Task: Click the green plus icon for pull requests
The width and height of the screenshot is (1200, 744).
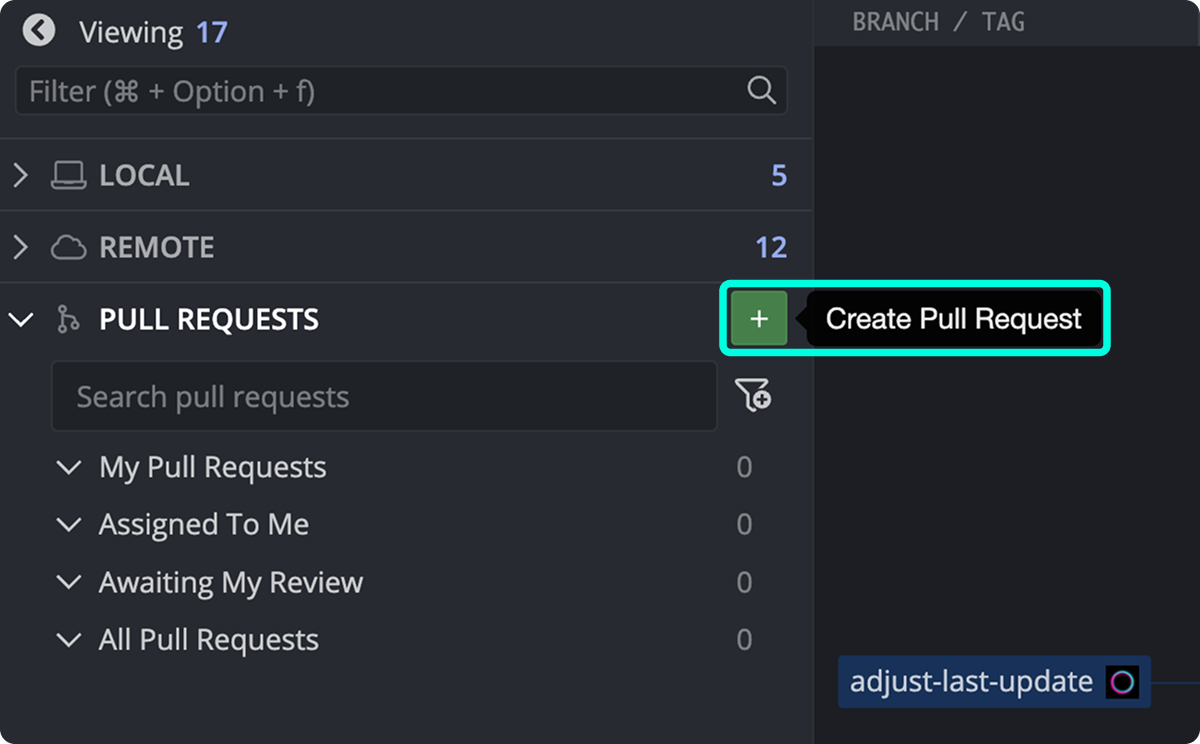Action: click(758, 318)
